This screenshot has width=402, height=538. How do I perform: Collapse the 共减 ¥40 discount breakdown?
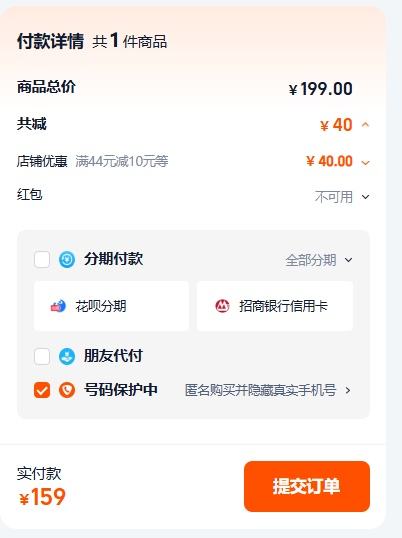(366, 125)
